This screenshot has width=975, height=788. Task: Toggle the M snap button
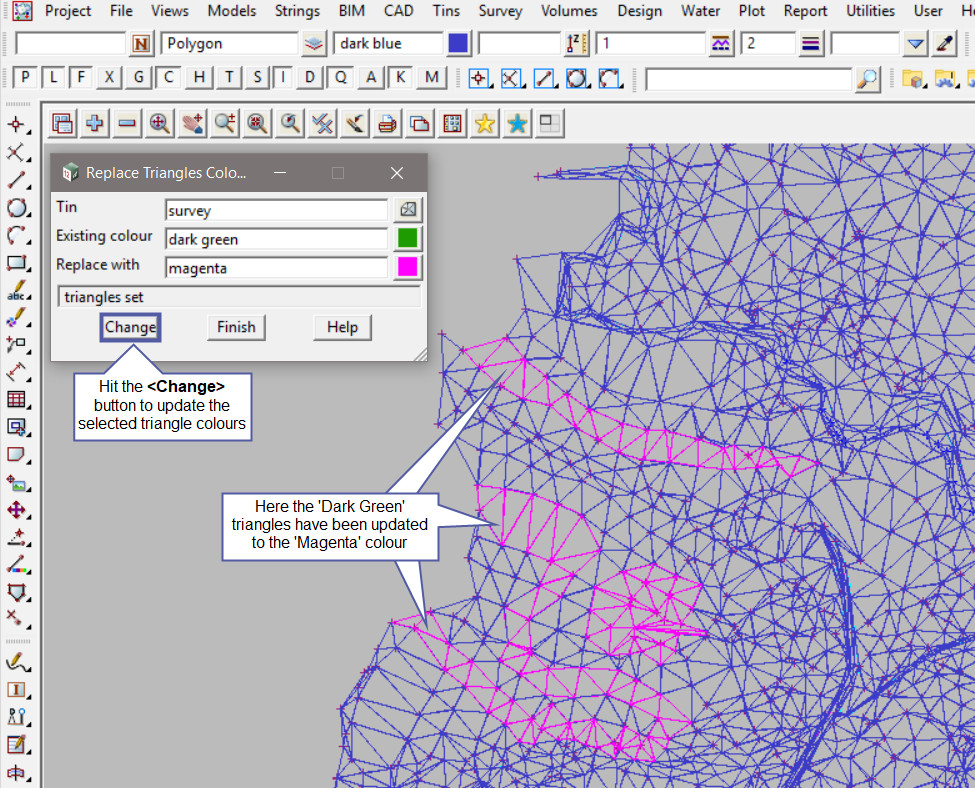tap(431, 78)
